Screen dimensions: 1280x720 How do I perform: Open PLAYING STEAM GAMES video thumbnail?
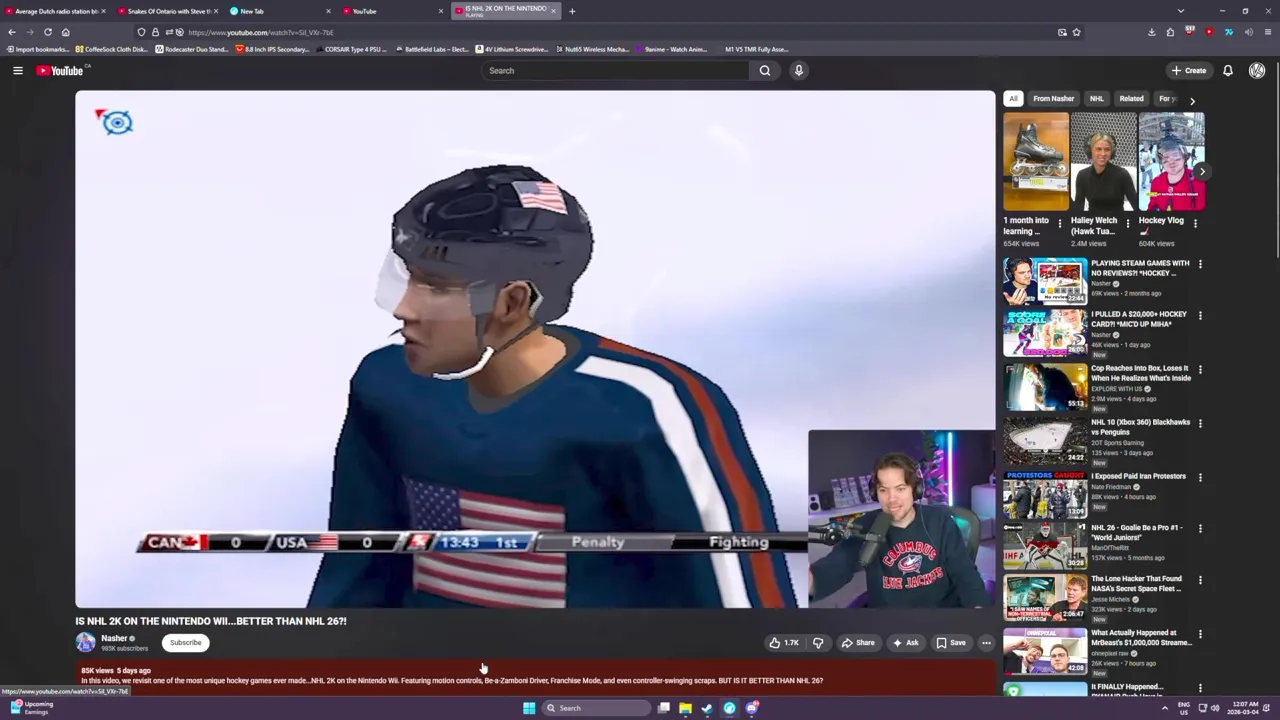tap(1045, 281)
